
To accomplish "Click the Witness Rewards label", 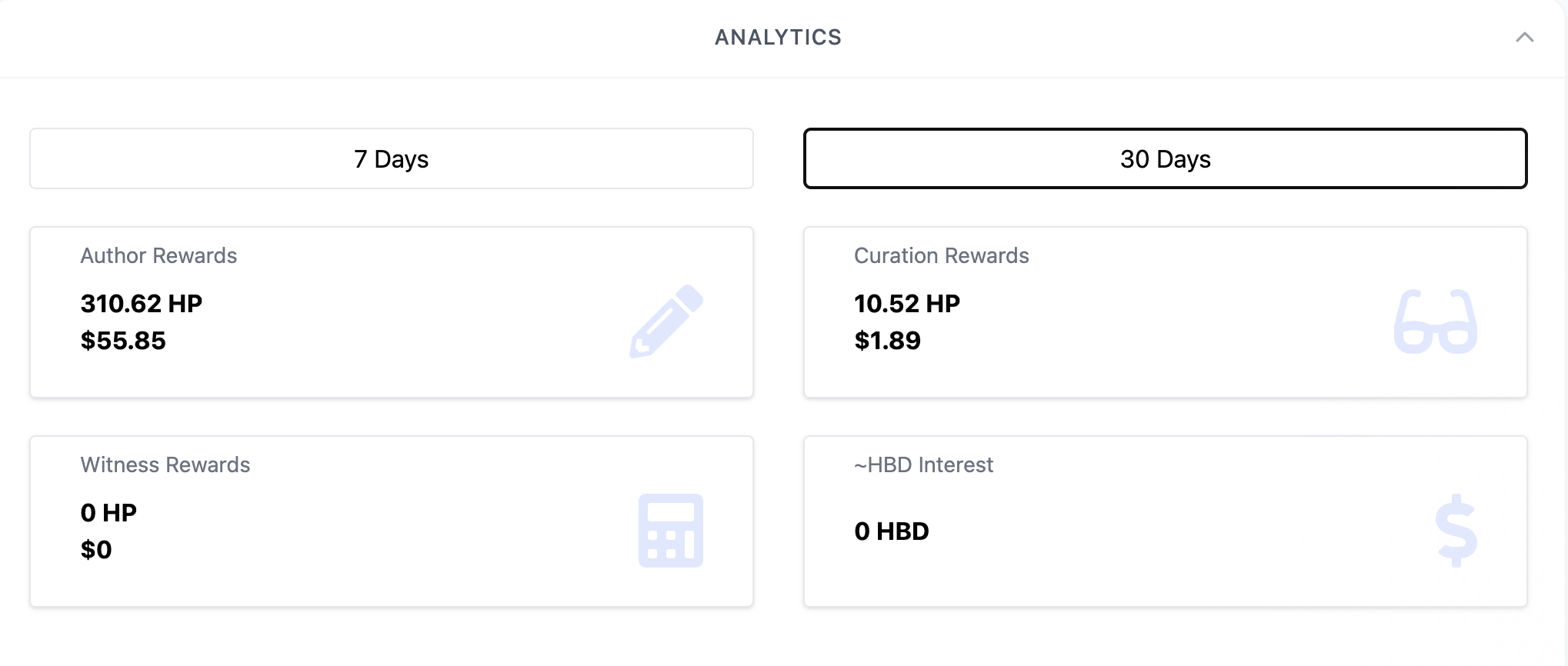I will tap(165, 465).
